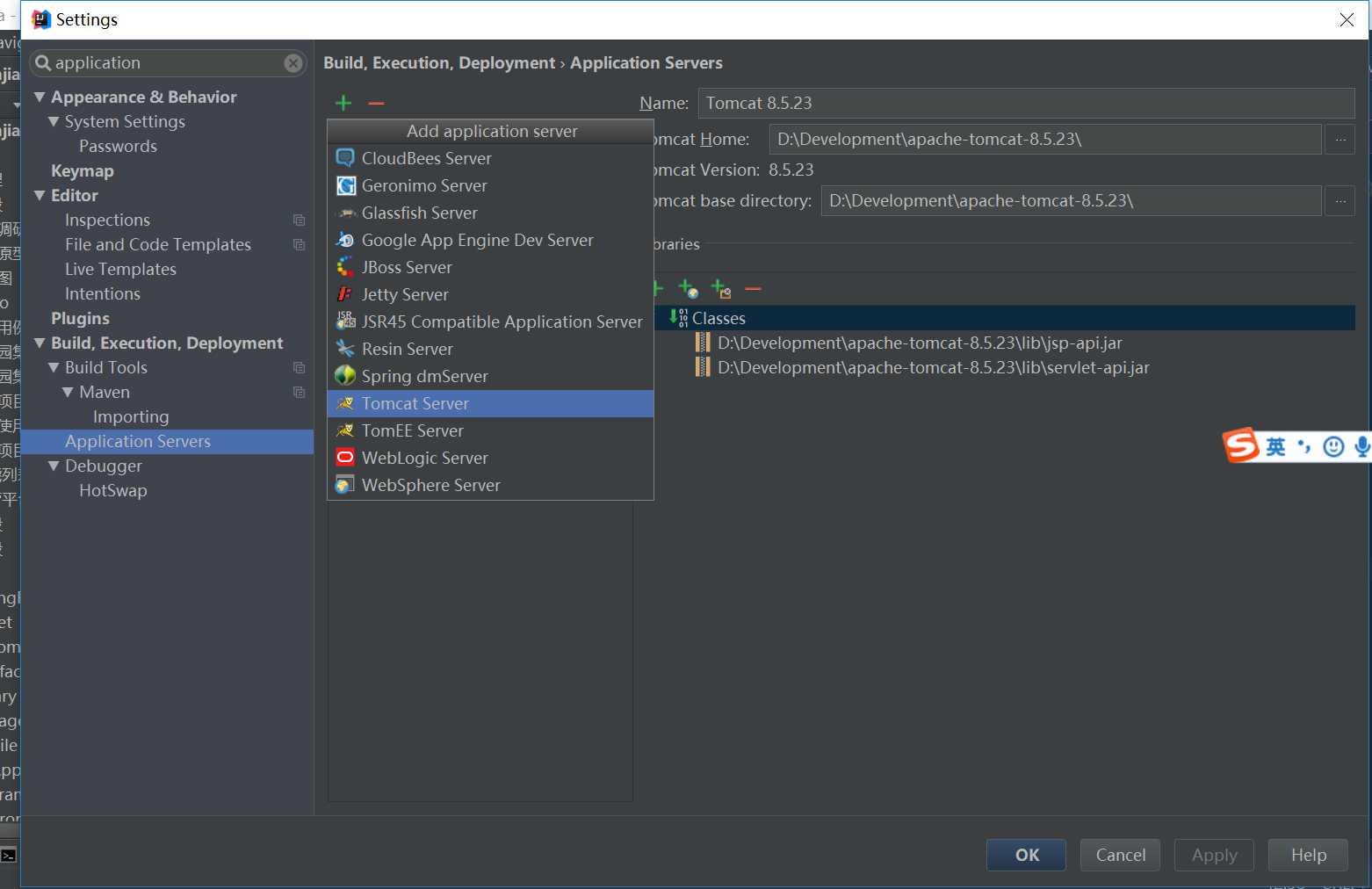Image resolution: width=1372 pixels, height=889 pixels.
Task: Click the Build Tools project-level icon
Action: coord(299,368)
